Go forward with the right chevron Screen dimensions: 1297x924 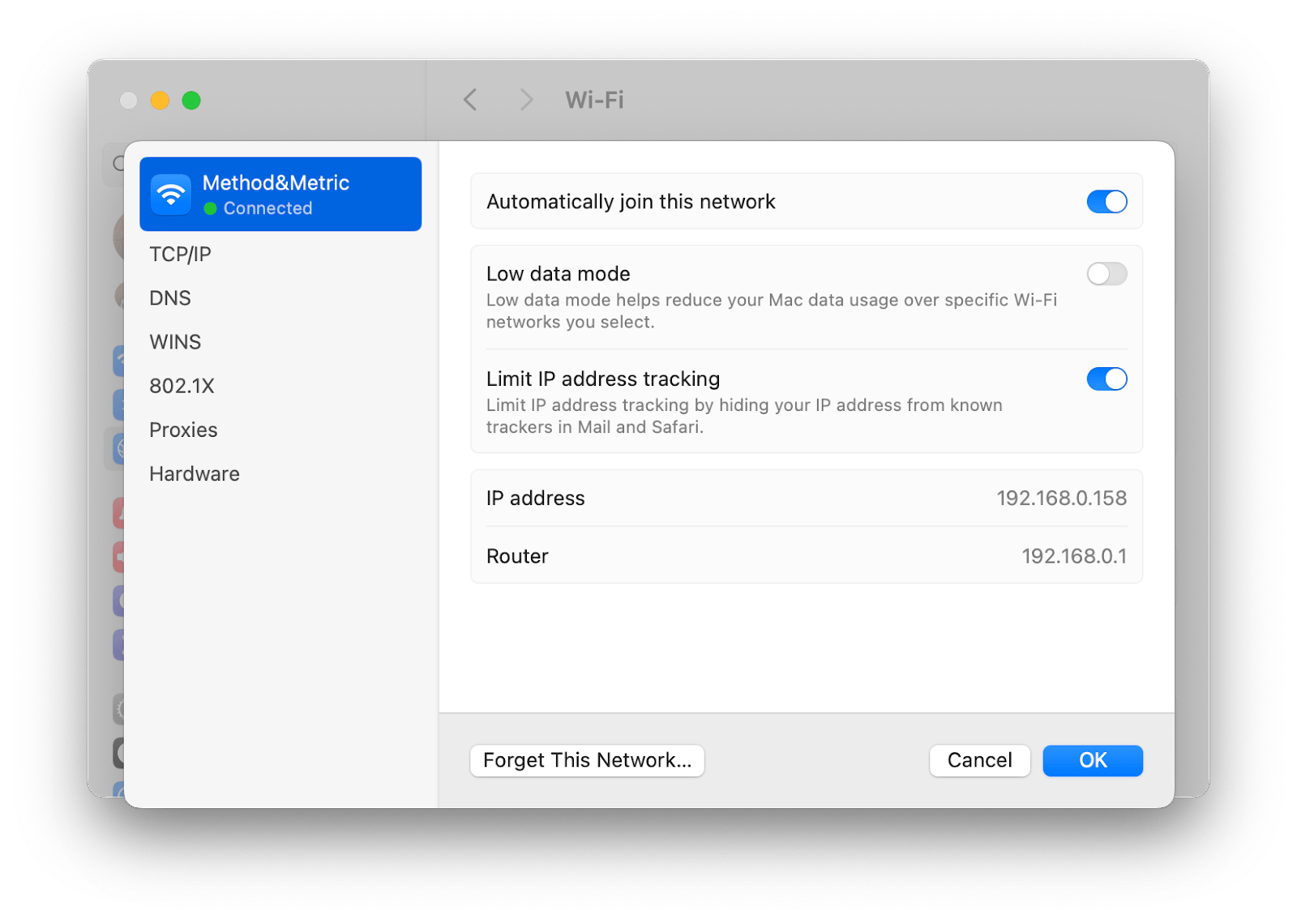click(526, 100)
